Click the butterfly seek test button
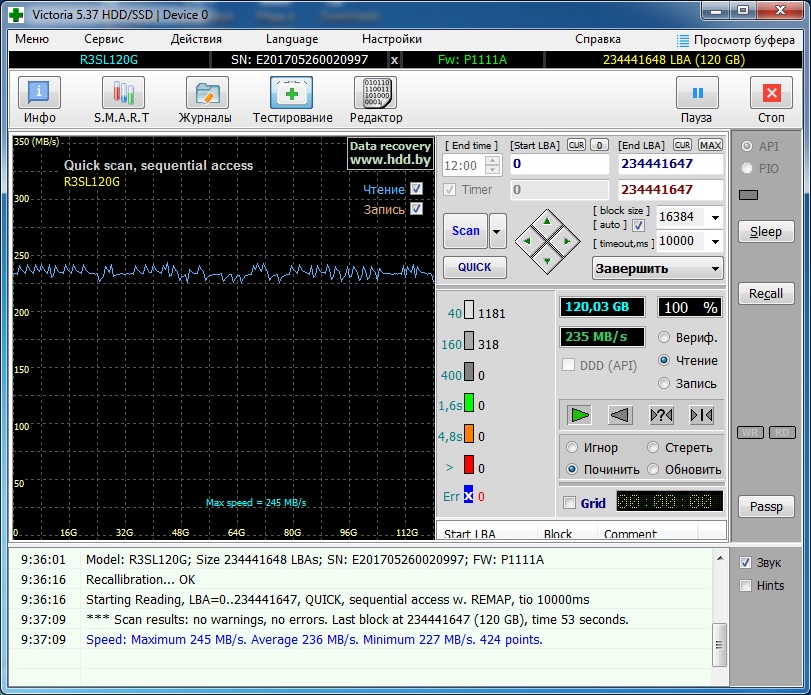 [x=701, y=415]
